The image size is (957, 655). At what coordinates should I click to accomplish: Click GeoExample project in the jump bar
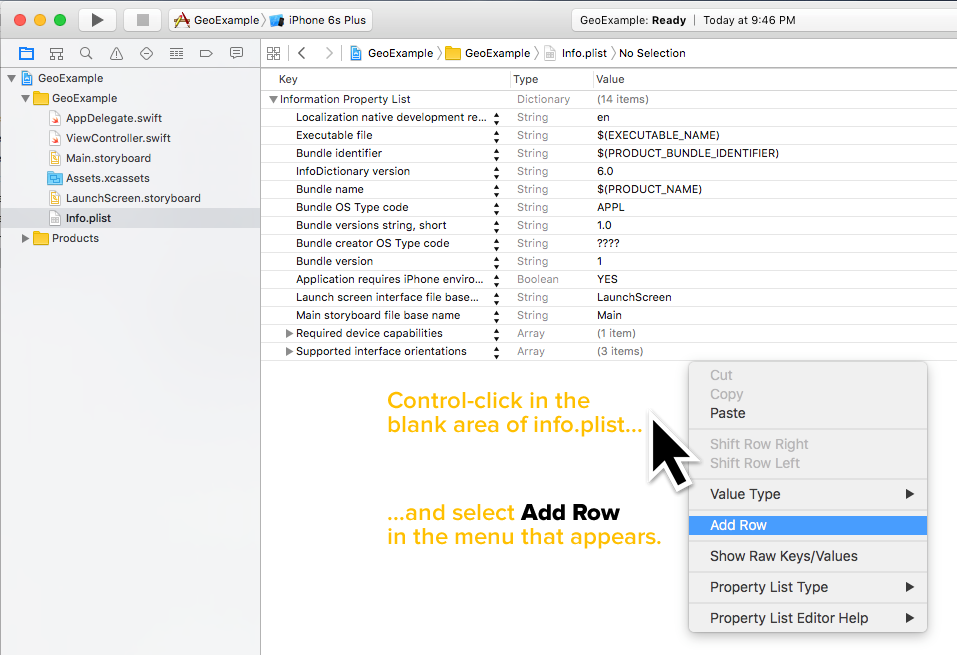(391, 54)
